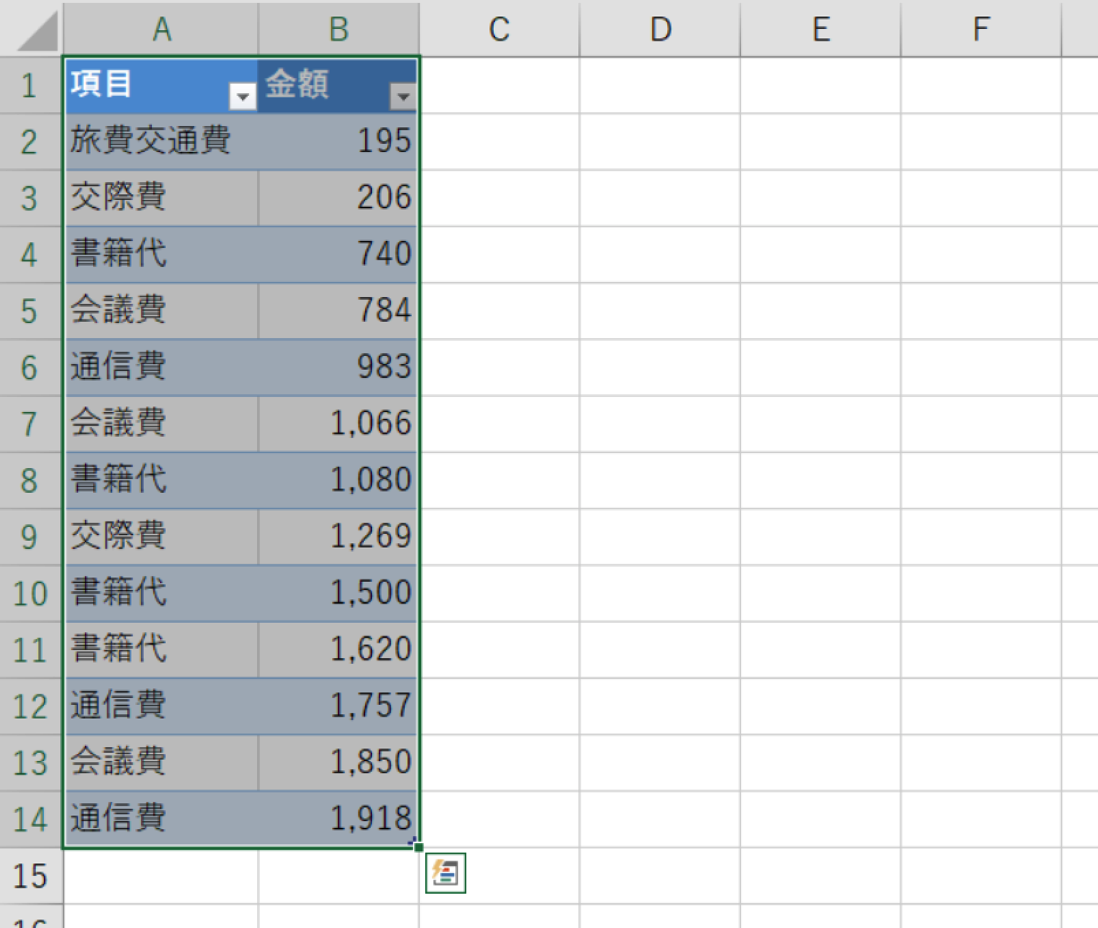Select row 3 header
The width and height of the screenshot is (1098, 928).
30,198
